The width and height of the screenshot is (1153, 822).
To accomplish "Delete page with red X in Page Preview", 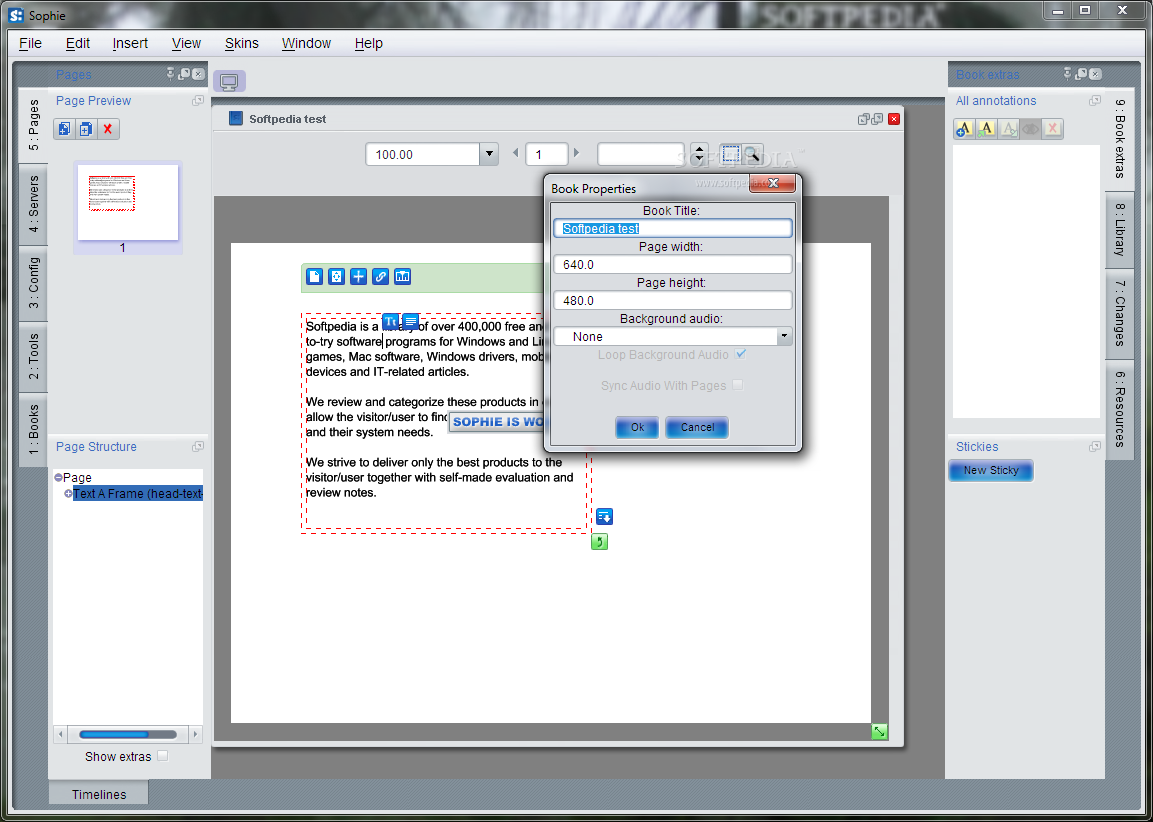I will [108, 129].
